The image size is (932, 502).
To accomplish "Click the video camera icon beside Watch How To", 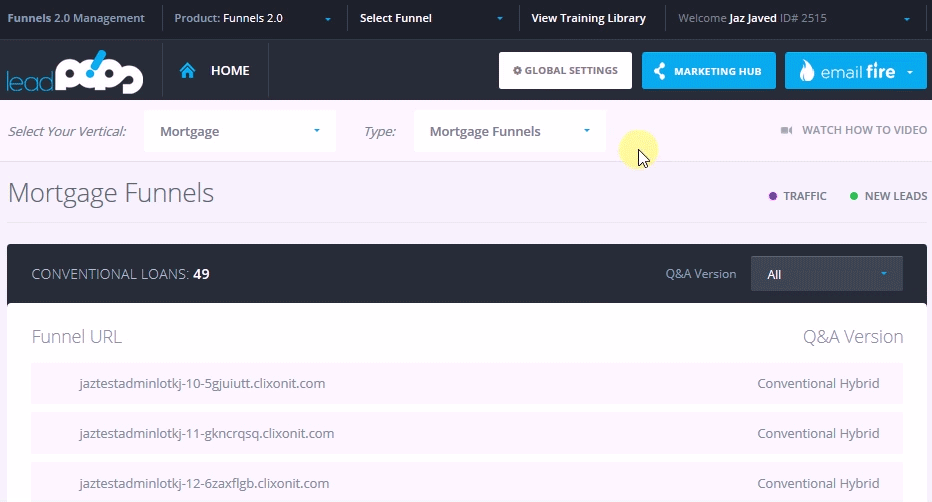I will click(x=786, y=130).
